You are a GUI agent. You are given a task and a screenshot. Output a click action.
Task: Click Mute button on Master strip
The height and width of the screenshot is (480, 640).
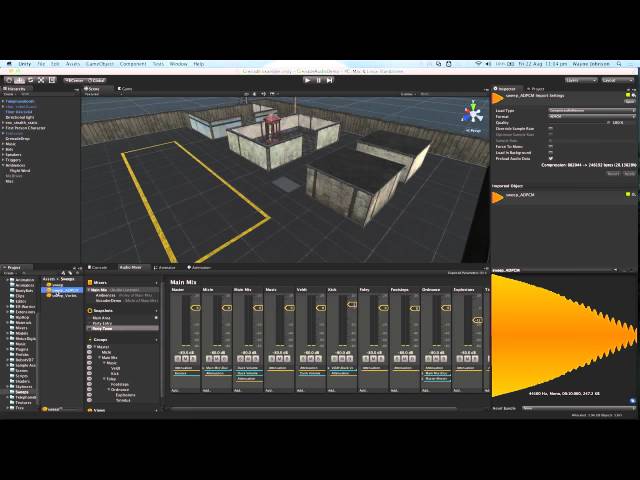click(185, 359)
